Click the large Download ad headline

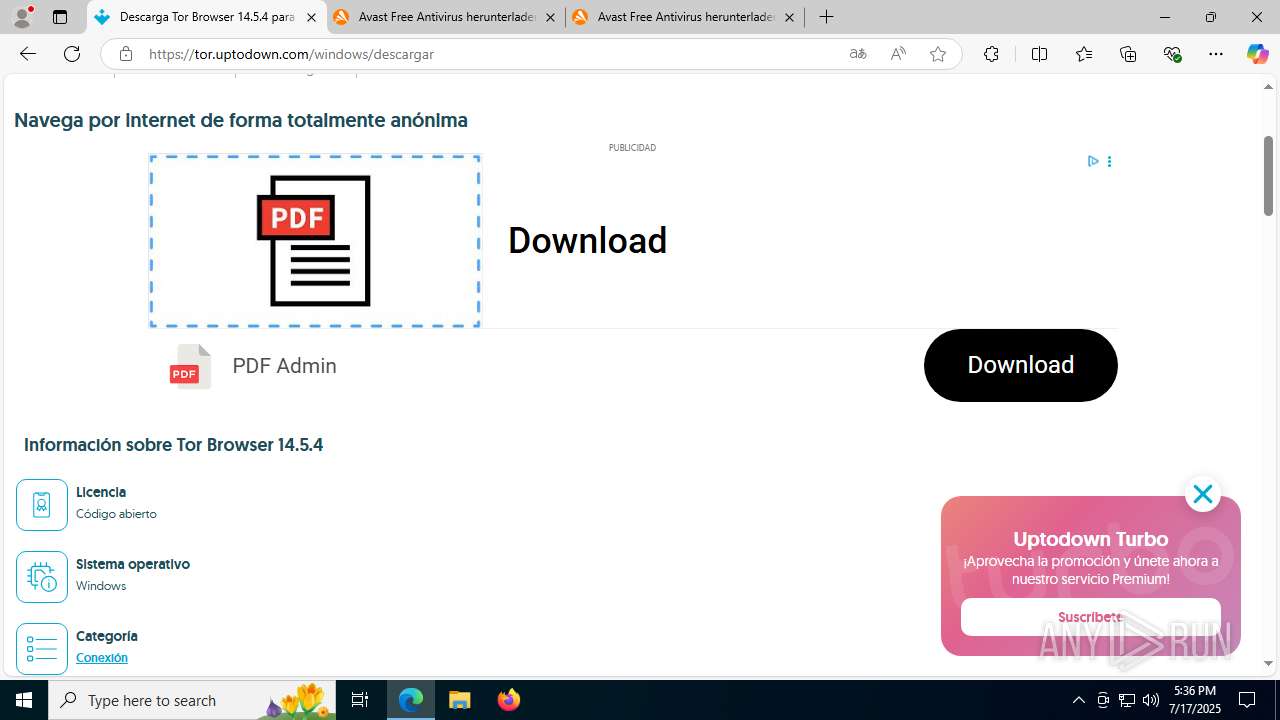(587, 241)
